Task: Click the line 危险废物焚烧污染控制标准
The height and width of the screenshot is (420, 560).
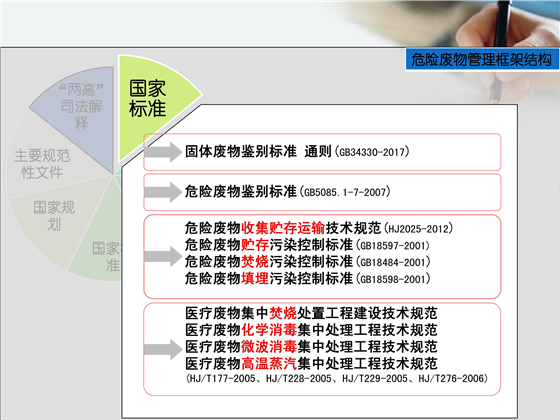Action: pyautogui.click(x=269, y=261)
